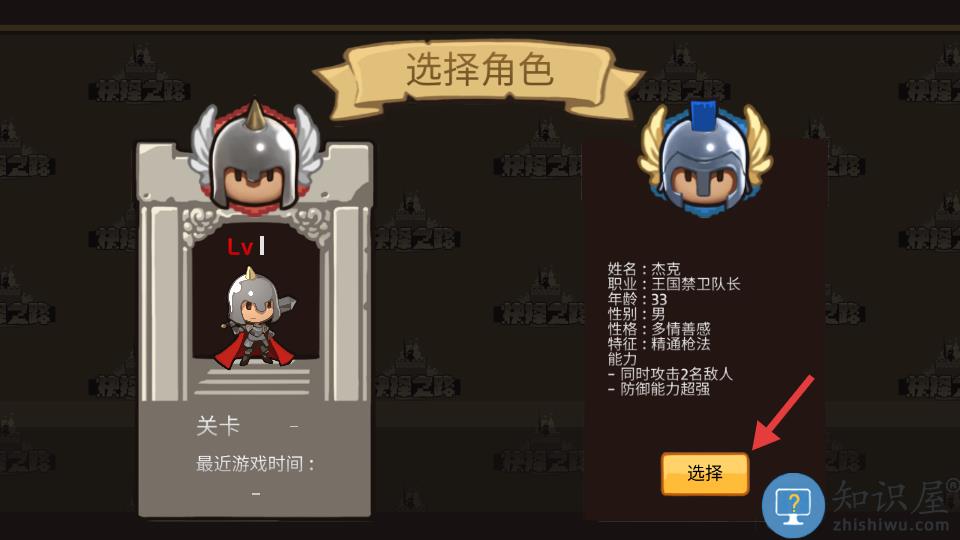Click the 性格：多情善感 personality line

coord(659,329)
